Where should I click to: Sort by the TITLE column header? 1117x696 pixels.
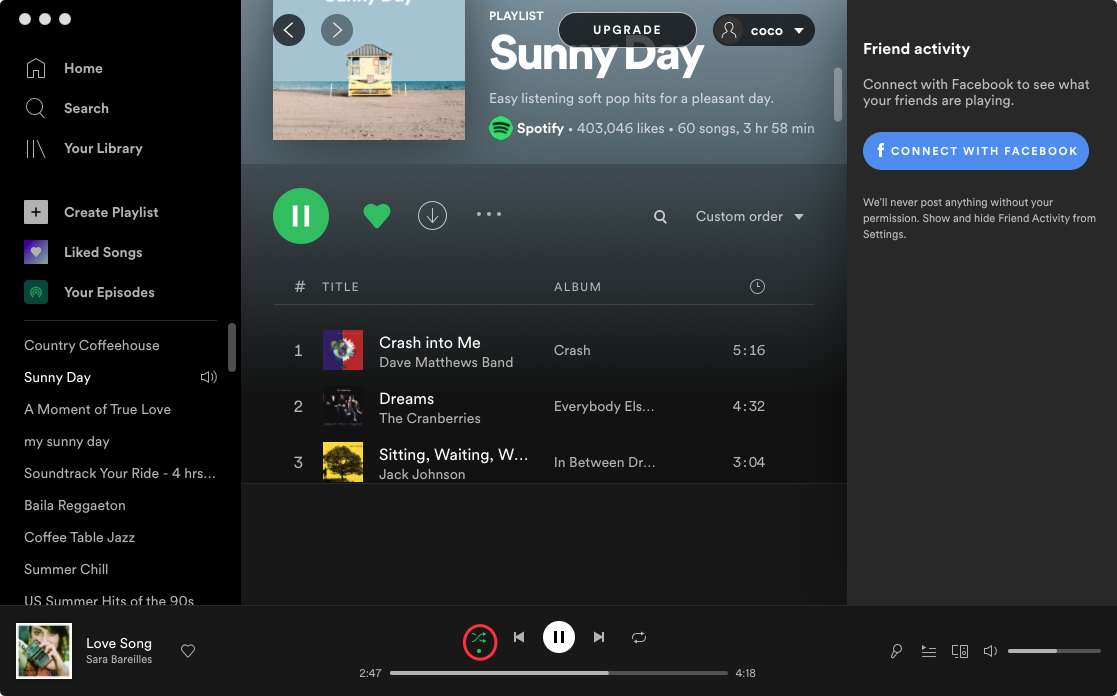(341, 287)
